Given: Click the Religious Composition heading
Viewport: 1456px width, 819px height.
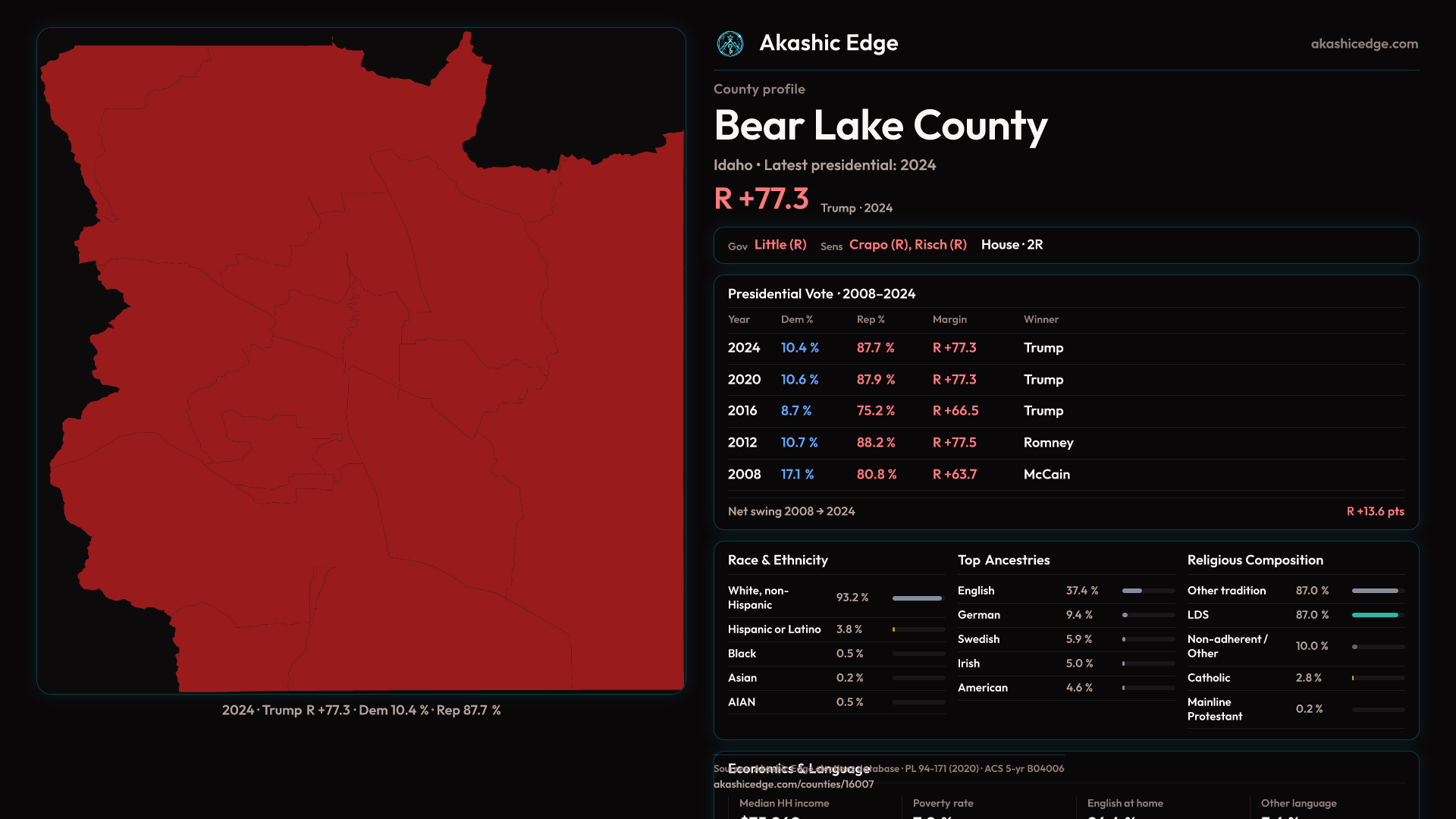Looking at the screenshot, I should tap(1255, 560).
